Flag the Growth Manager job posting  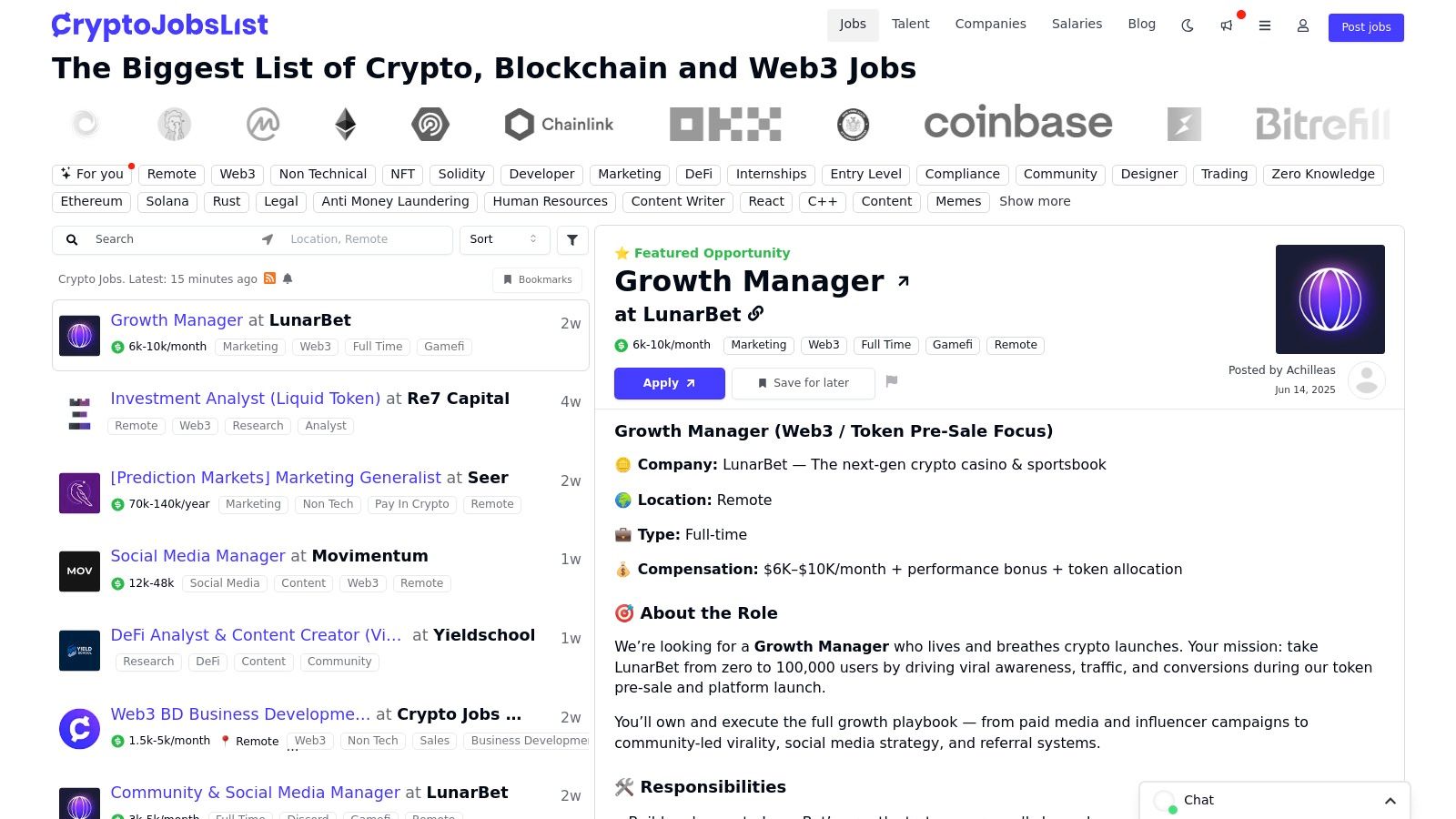coord(892,382)
